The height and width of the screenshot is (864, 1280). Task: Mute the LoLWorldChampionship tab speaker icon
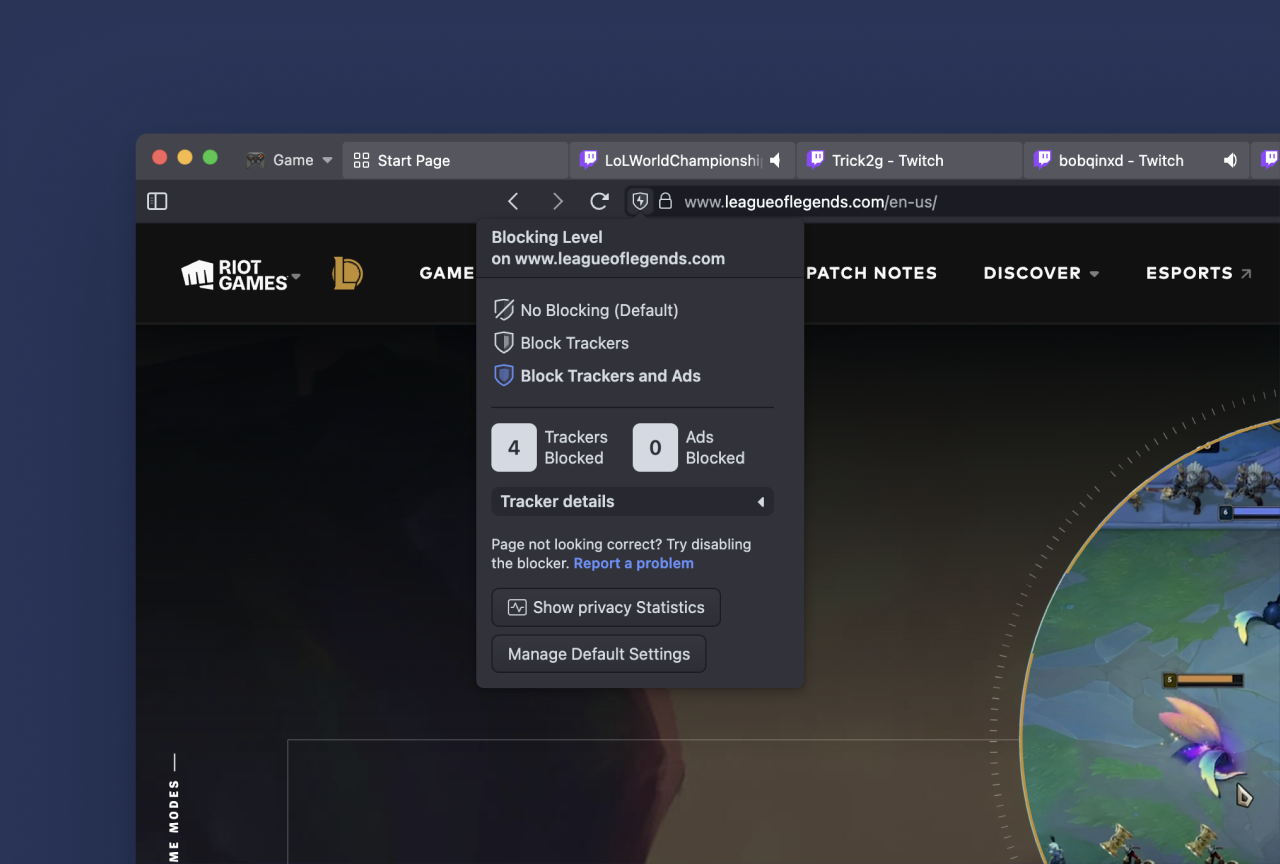click(776, 160)
